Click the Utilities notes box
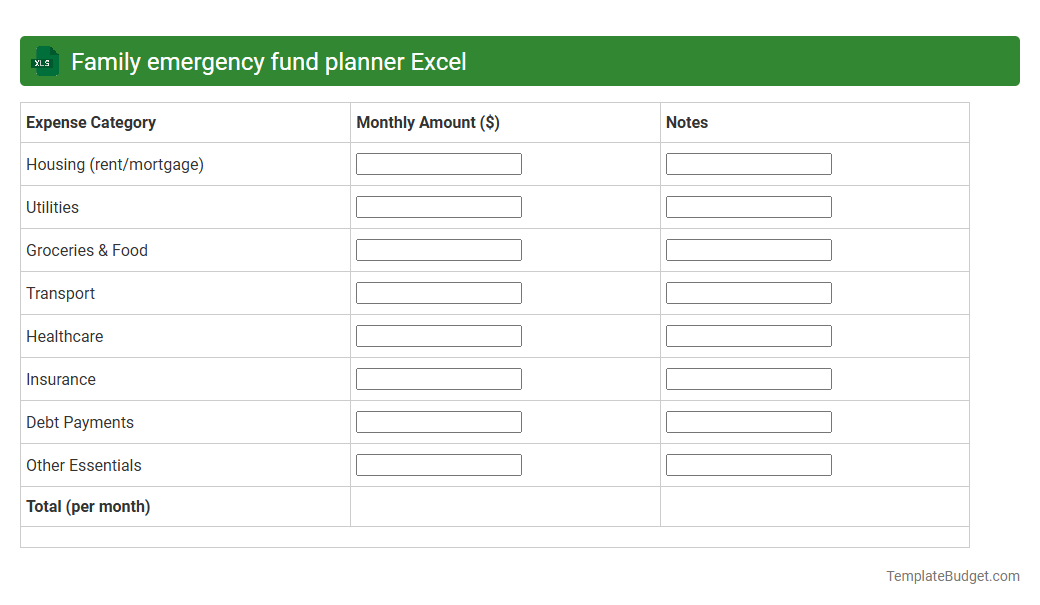 (x=748, y=206)
